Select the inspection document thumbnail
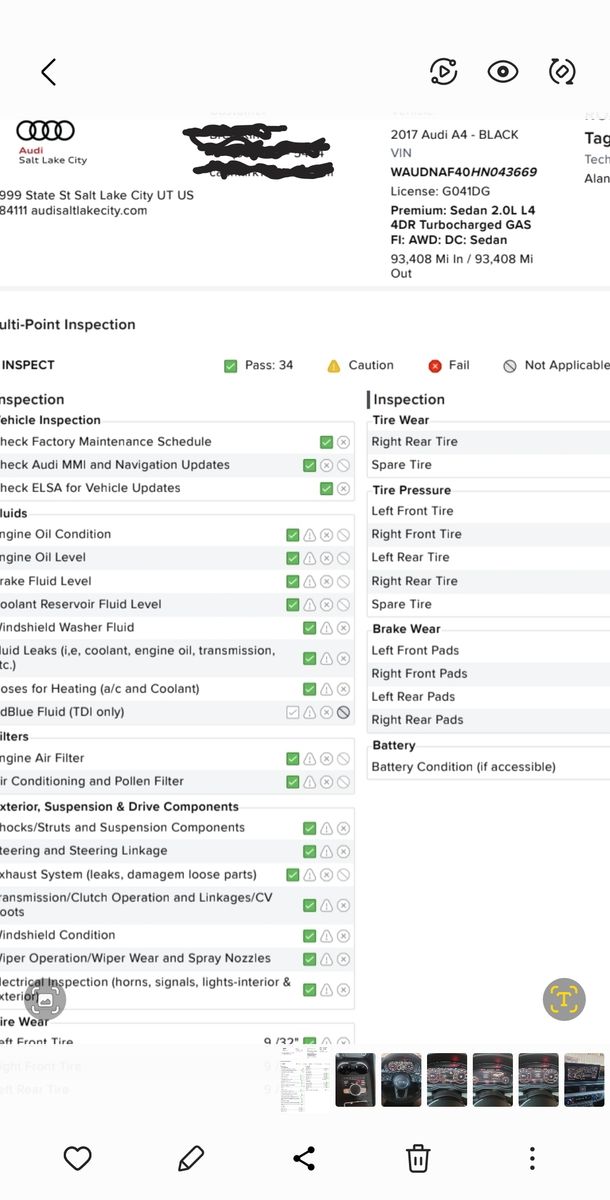610x1200 pixels. pyautogui.click(x=305, y=1080)
